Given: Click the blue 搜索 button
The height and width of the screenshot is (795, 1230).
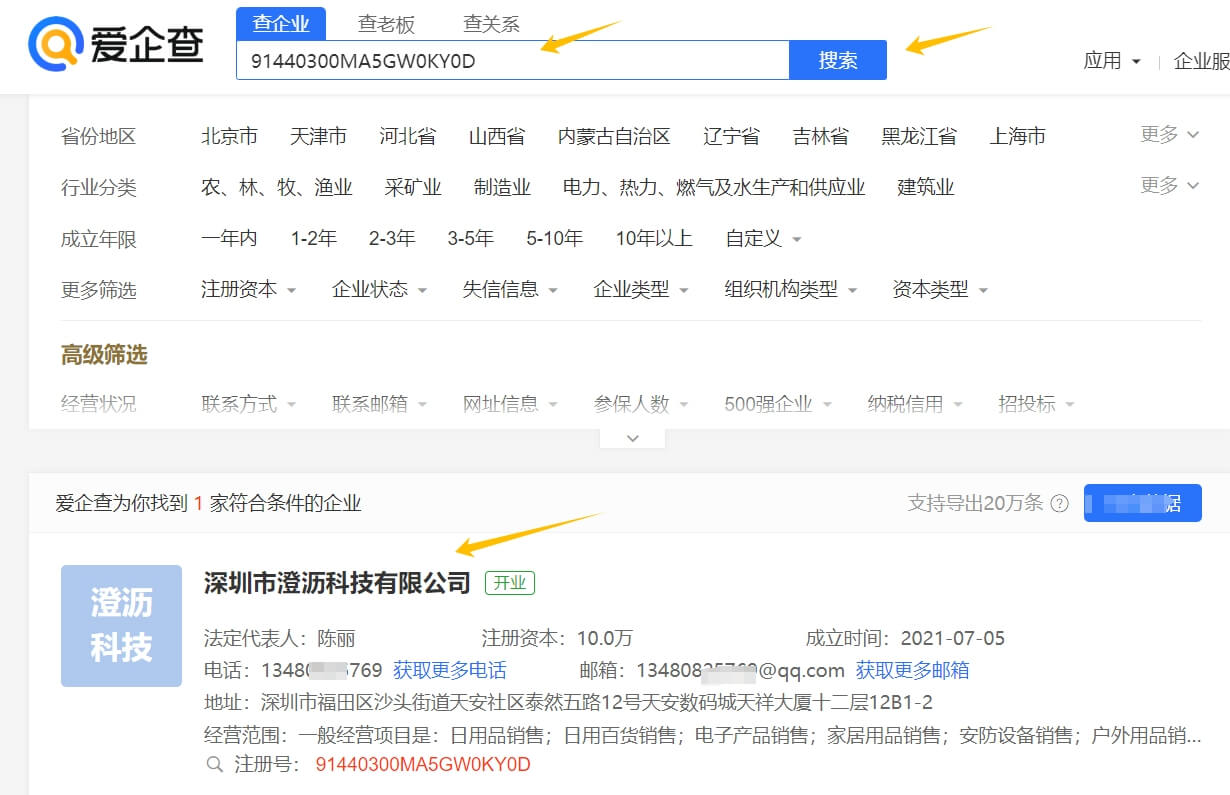Looking at the screenshot, I should [x=838, y=60].
